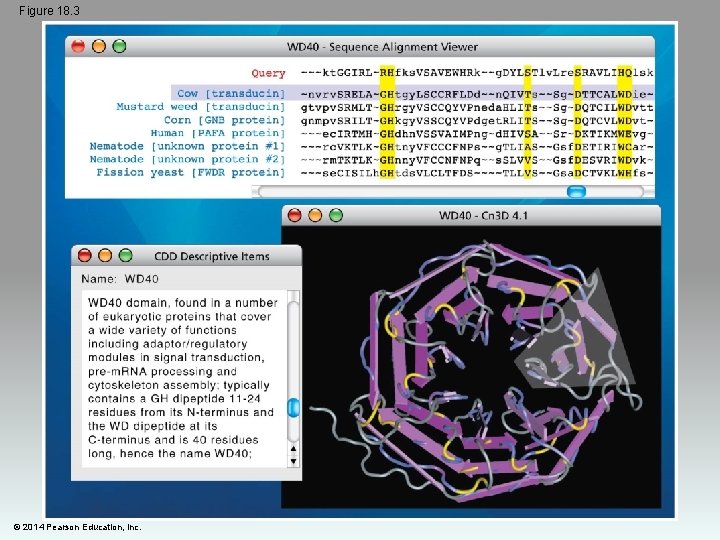Maximize the CDD Descriptive Items window
Image resolution: width=720 pixels, height=540 pixels.
pyautogui.click(x=125, y=255)
